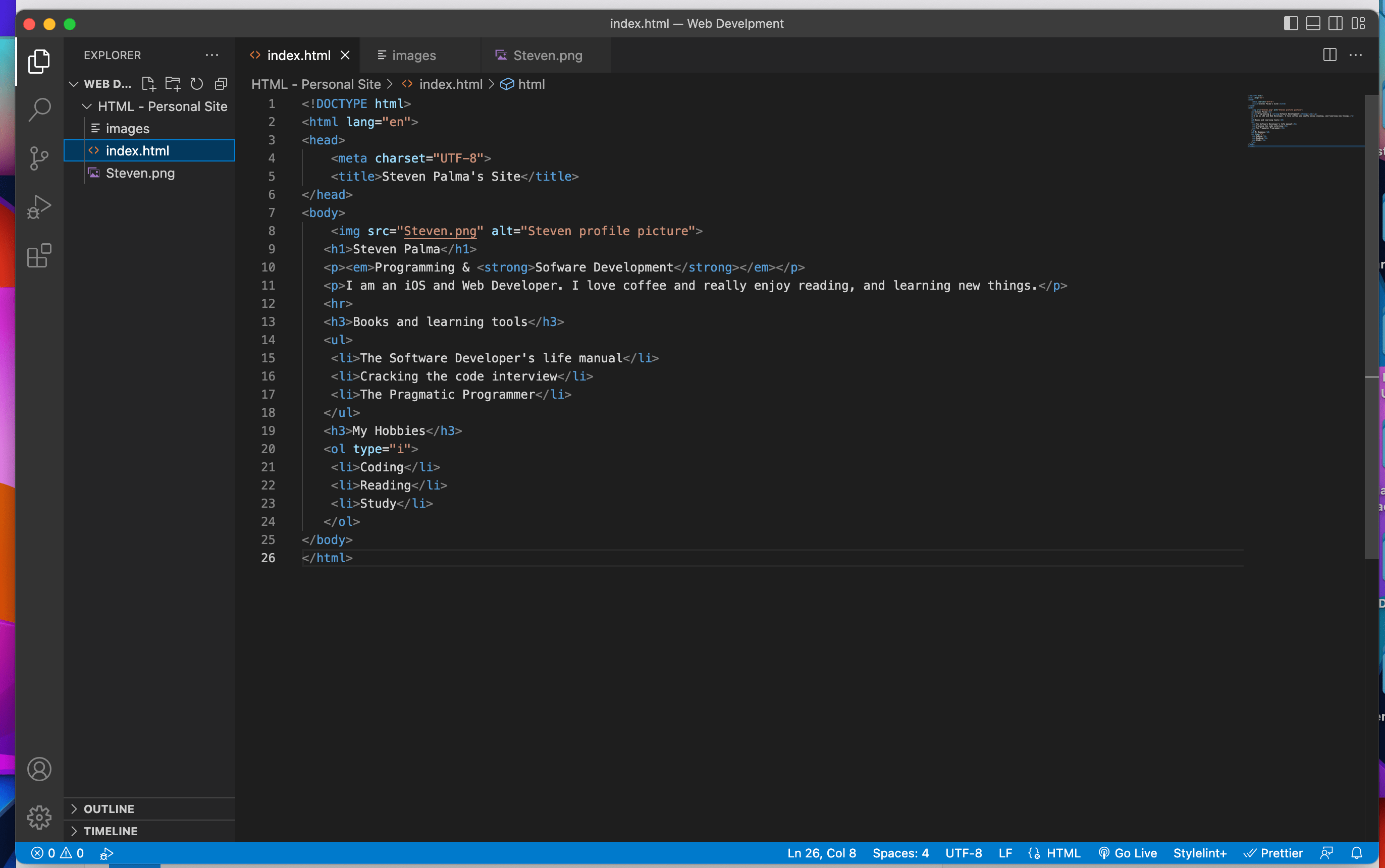Refresh the explorer file tree
The image size is (1385, 868).
click(x=197, y=84)
